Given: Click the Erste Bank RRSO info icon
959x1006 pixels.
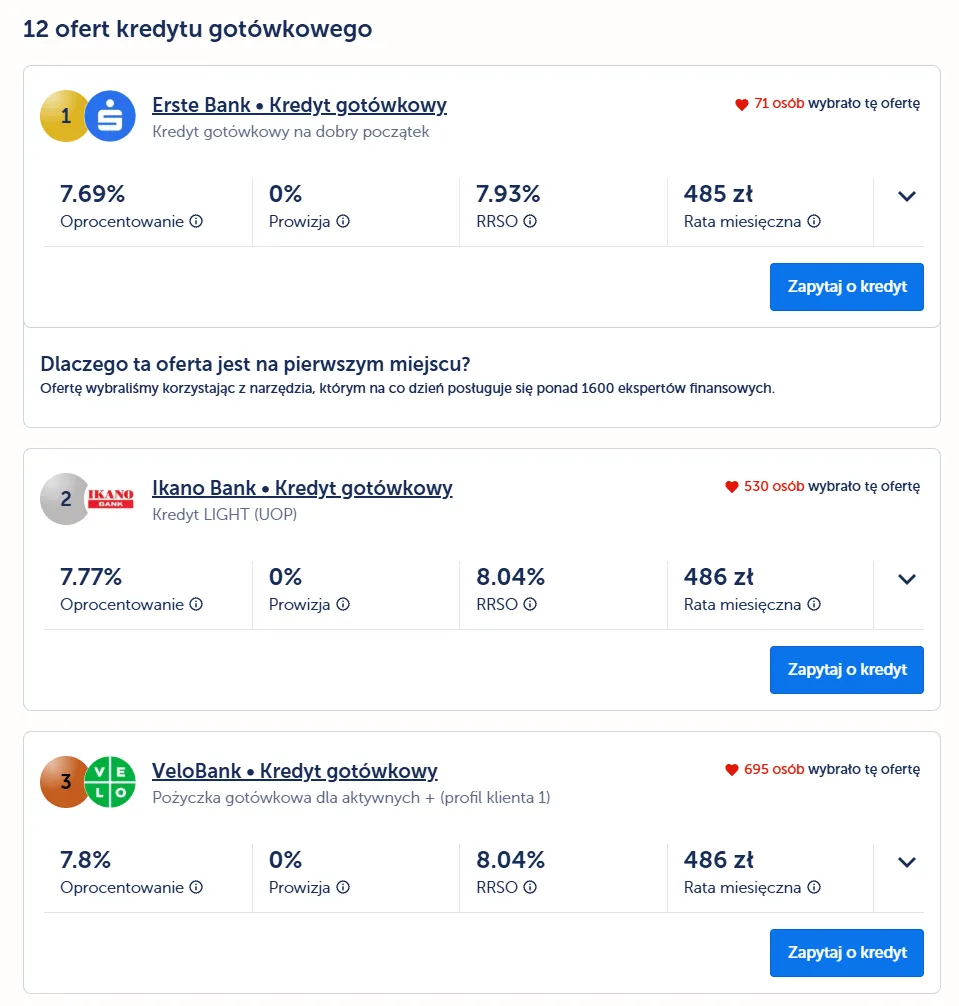Looking at the screenshot, I should coord(530,221).
